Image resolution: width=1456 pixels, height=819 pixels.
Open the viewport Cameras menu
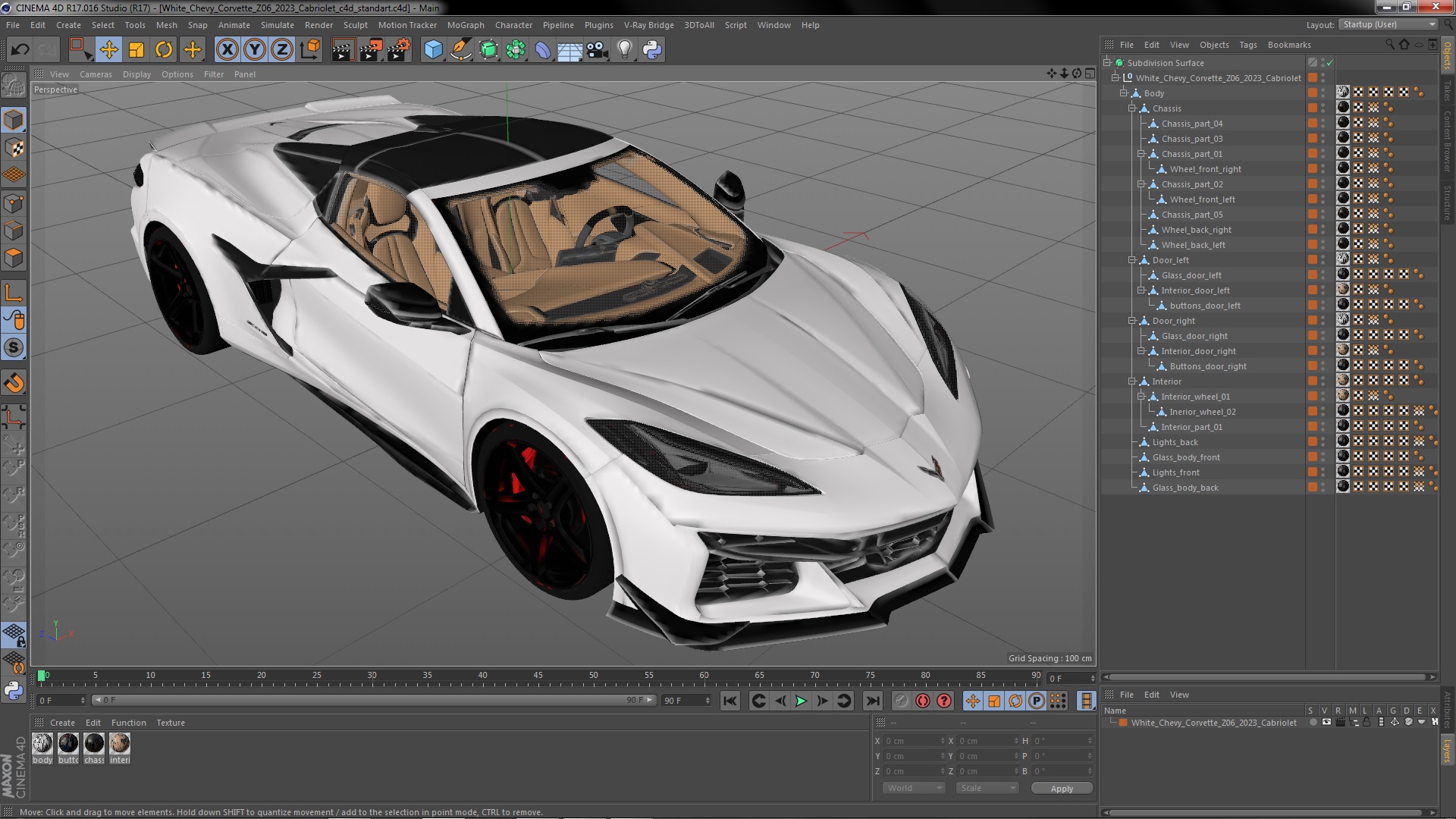pos(96,74)
